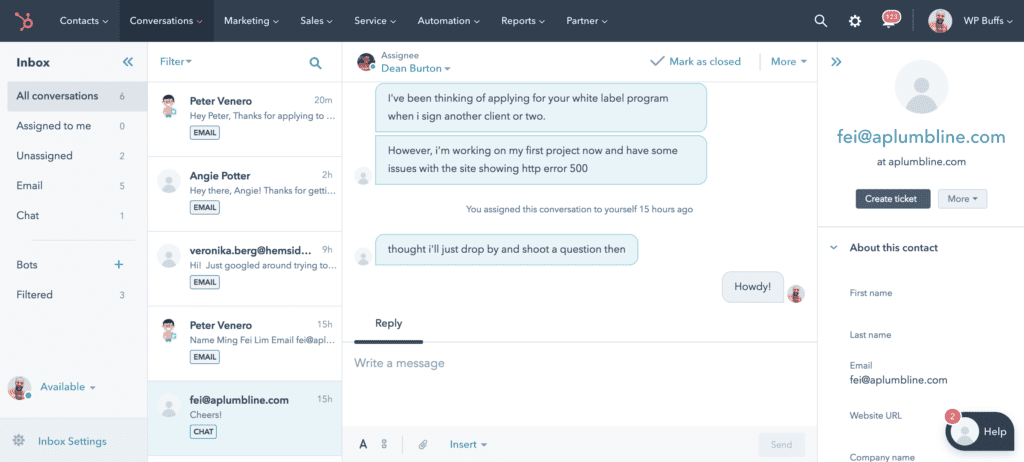Open text formatting options in reply editor

click(x=363, y=444)
